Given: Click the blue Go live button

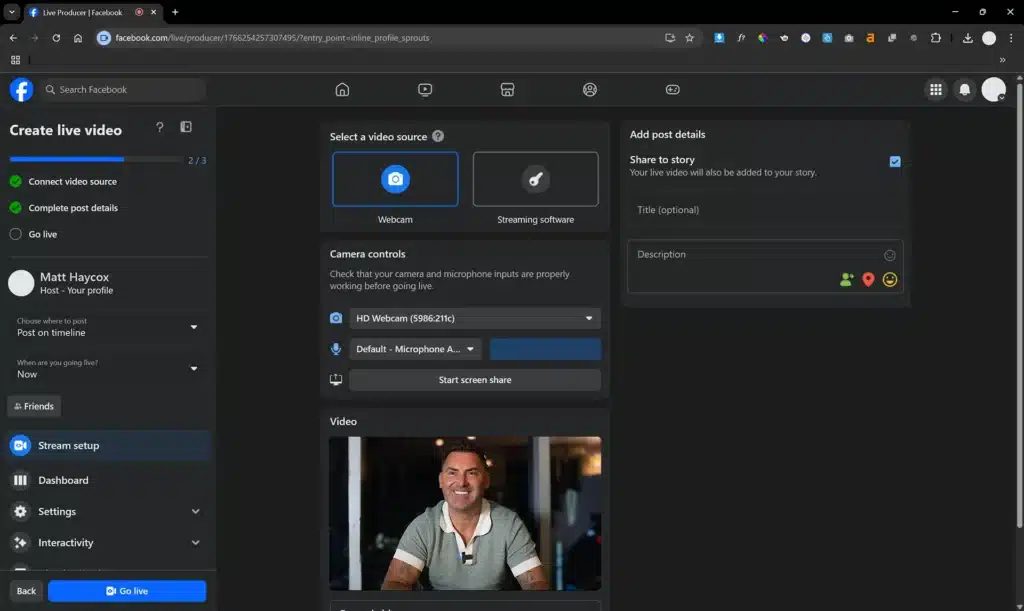Looking at the screenshot, I should (127, 591).
